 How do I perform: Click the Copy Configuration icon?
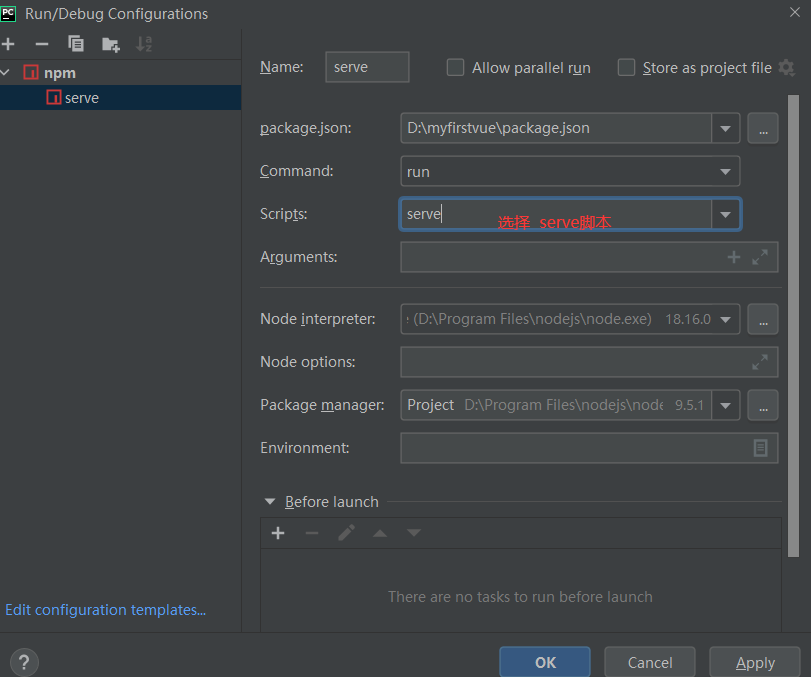pyautogui.click(x=76, y=44)
